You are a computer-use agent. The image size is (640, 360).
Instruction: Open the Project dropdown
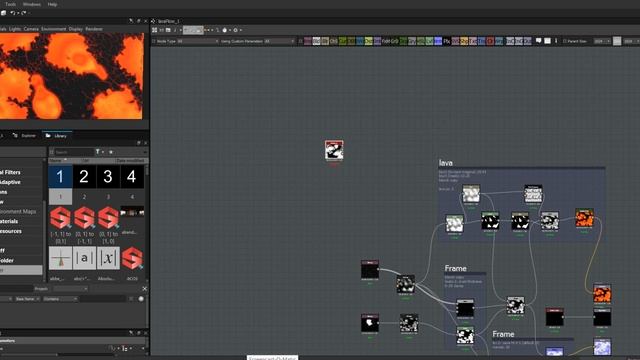point(70,289)
